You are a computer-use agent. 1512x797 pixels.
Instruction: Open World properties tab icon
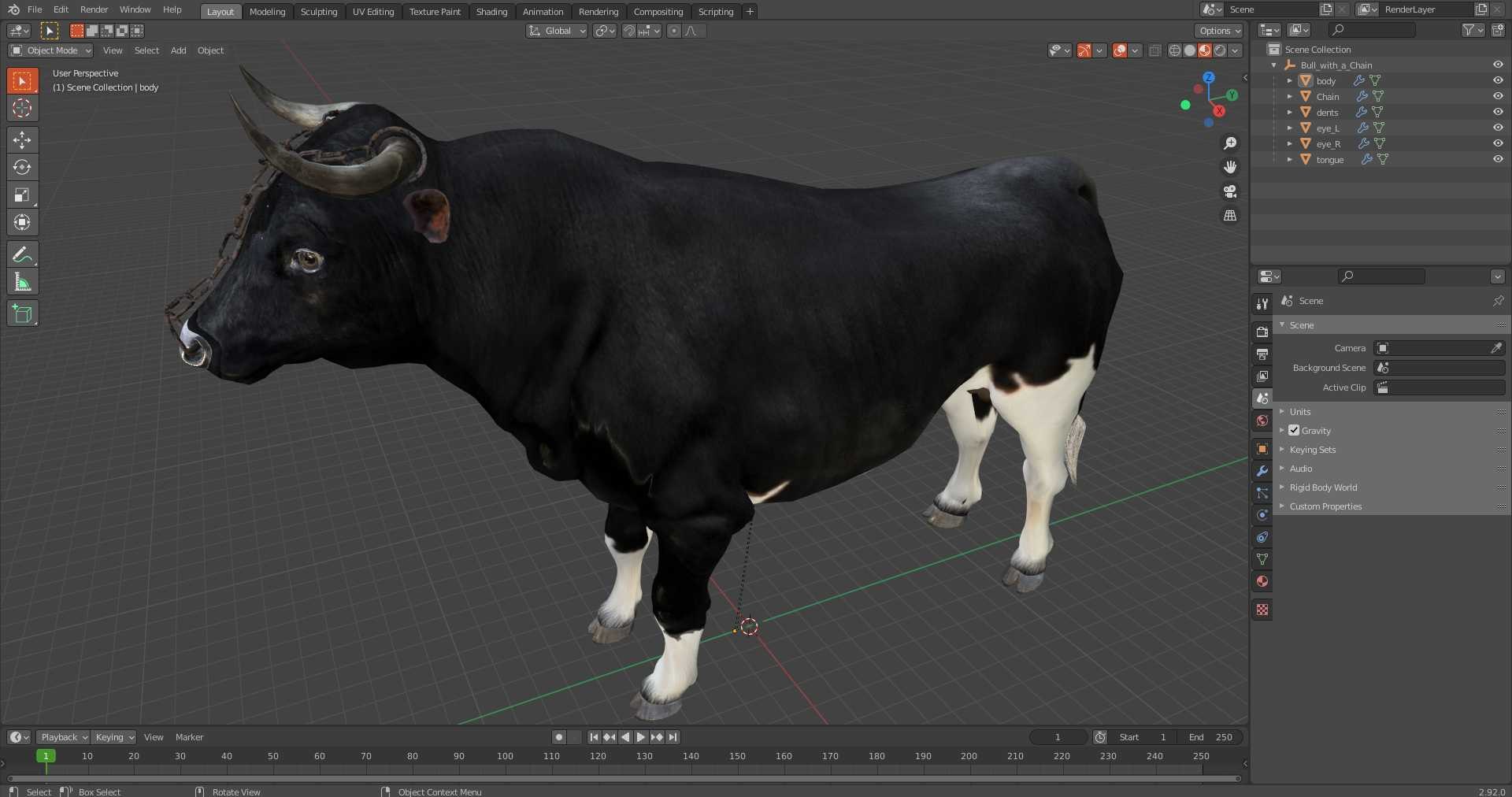coord(1262,421)
